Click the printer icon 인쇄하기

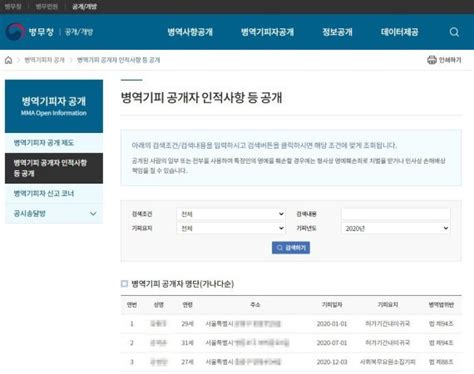[x=432, y=60]
